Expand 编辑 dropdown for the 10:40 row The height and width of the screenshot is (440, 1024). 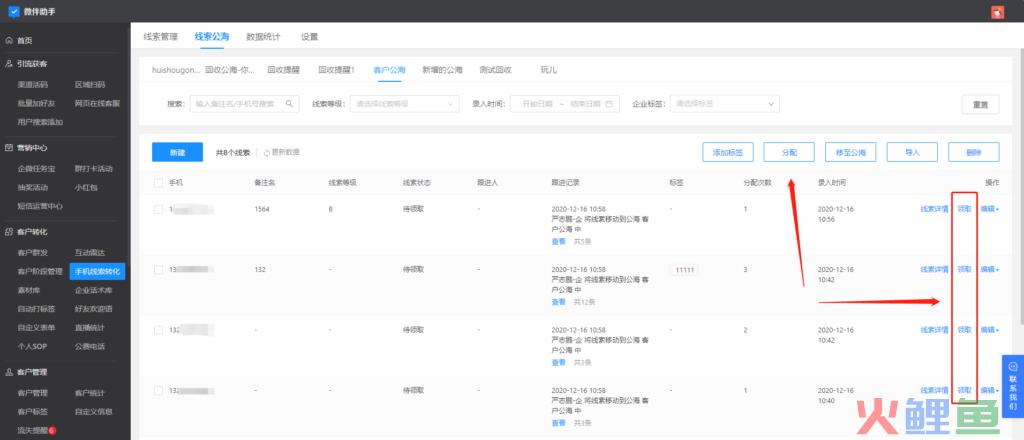click(x=989, y=390)
